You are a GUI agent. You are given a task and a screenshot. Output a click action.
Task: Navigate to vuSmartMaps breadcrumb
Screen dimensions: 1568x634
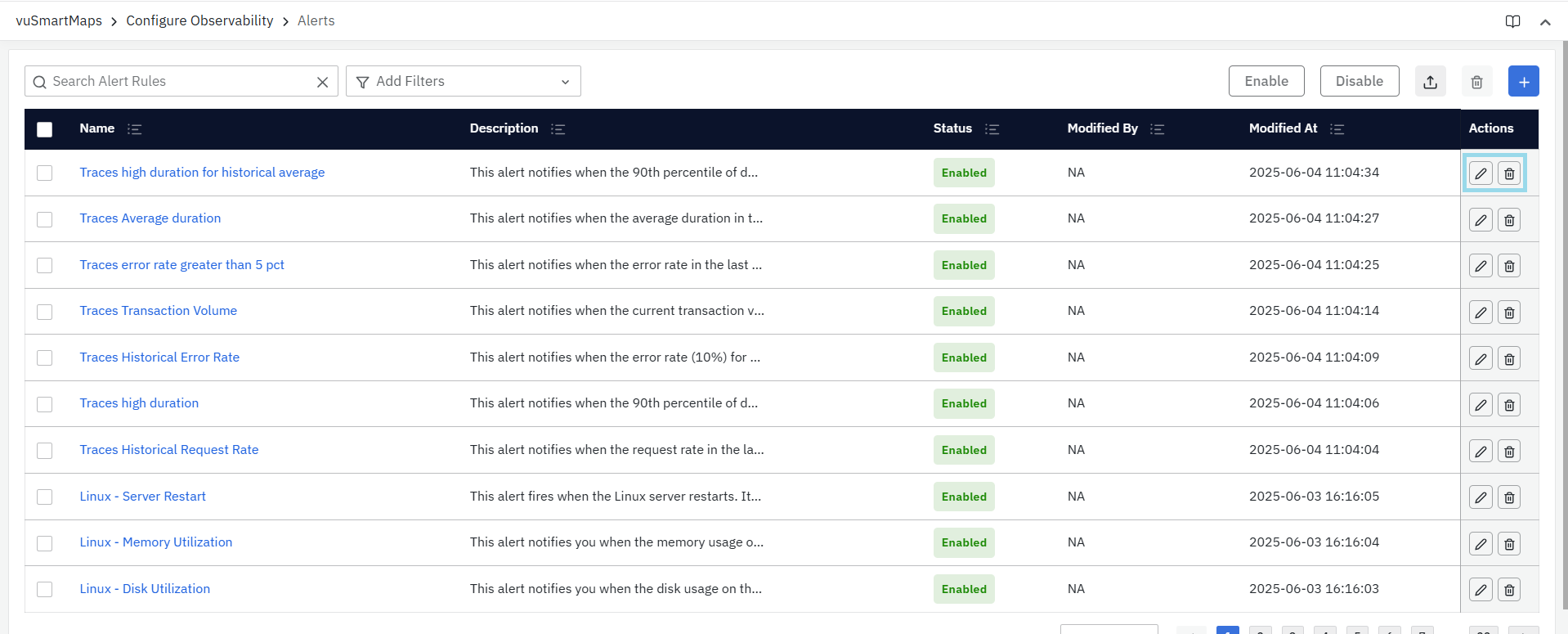59,21
